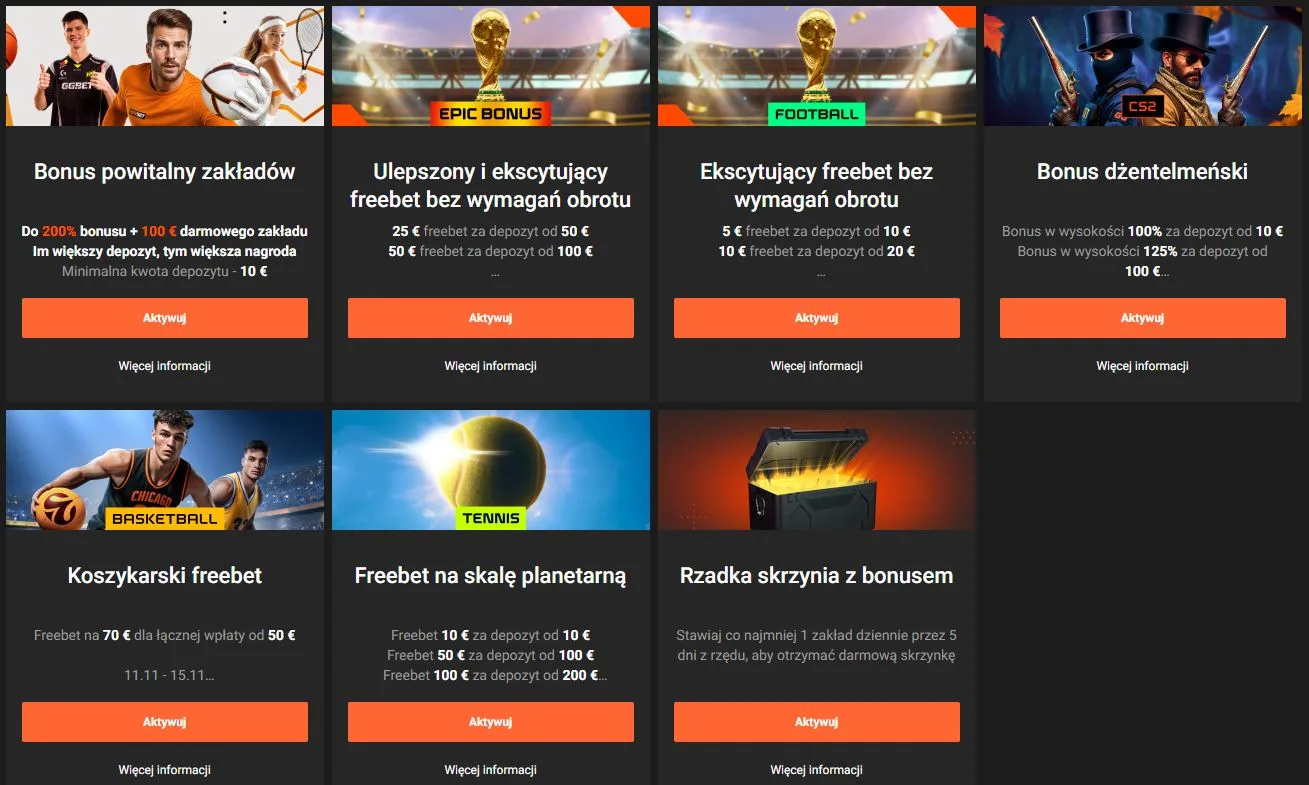Click the FOOTBALL trophy banner image

coord(817,66)
